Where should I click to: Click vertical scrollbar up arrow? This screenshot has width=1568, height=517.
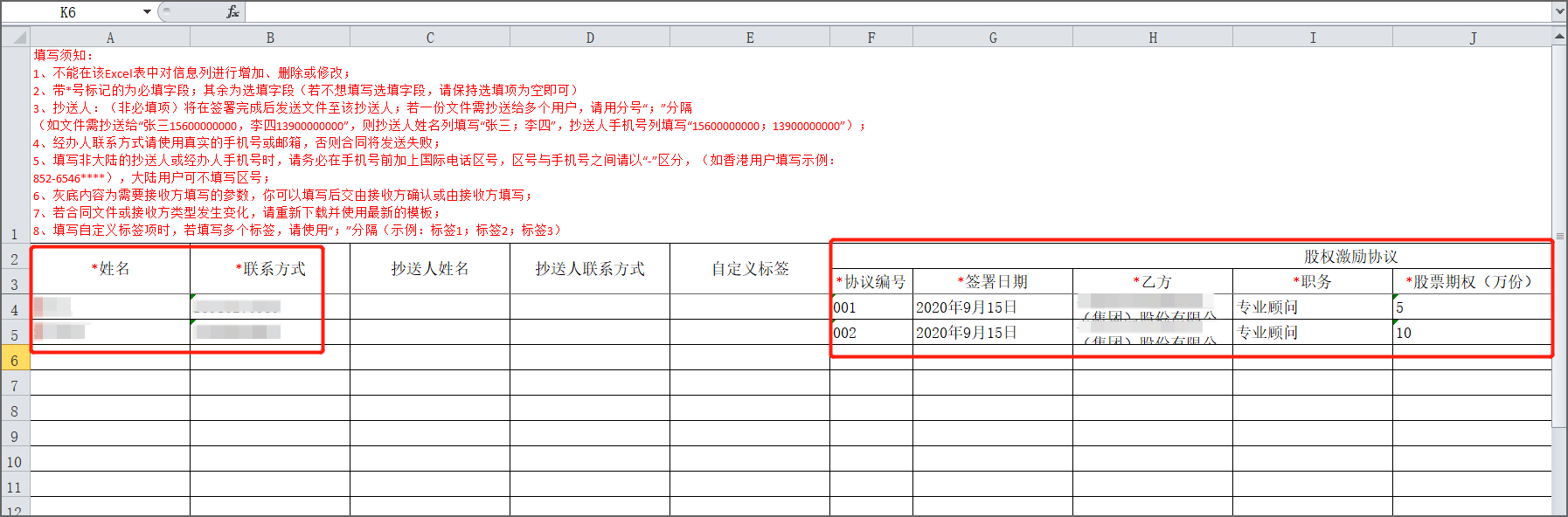tap(1559, 36)
